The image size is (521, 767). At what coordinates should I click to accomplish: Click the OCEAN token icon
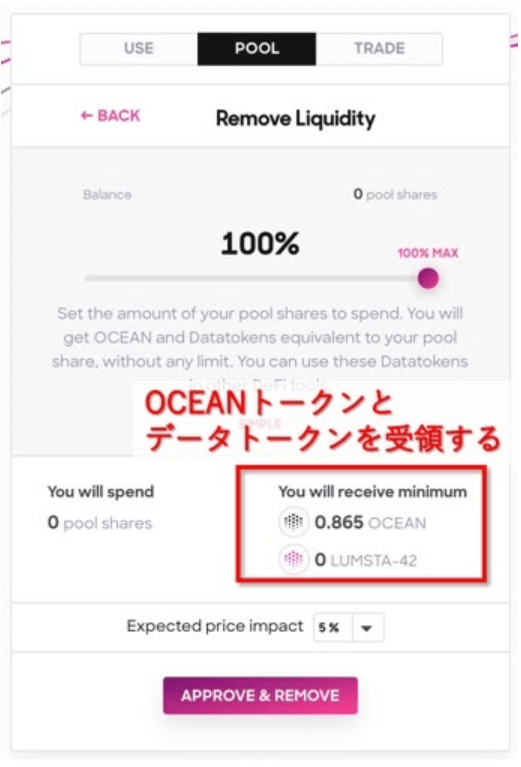coord(294,522)
